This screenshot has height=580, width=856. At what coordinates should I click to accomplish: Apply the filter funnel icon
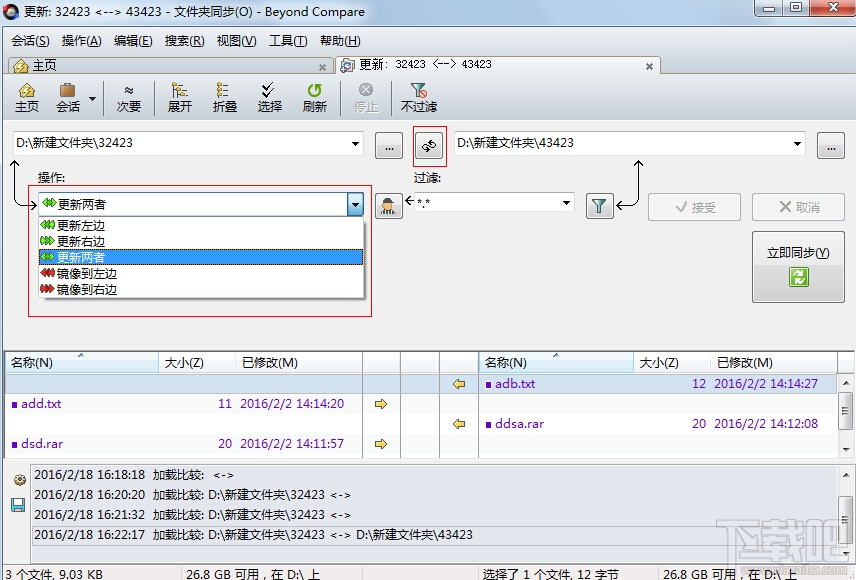(x=599, y=204)
